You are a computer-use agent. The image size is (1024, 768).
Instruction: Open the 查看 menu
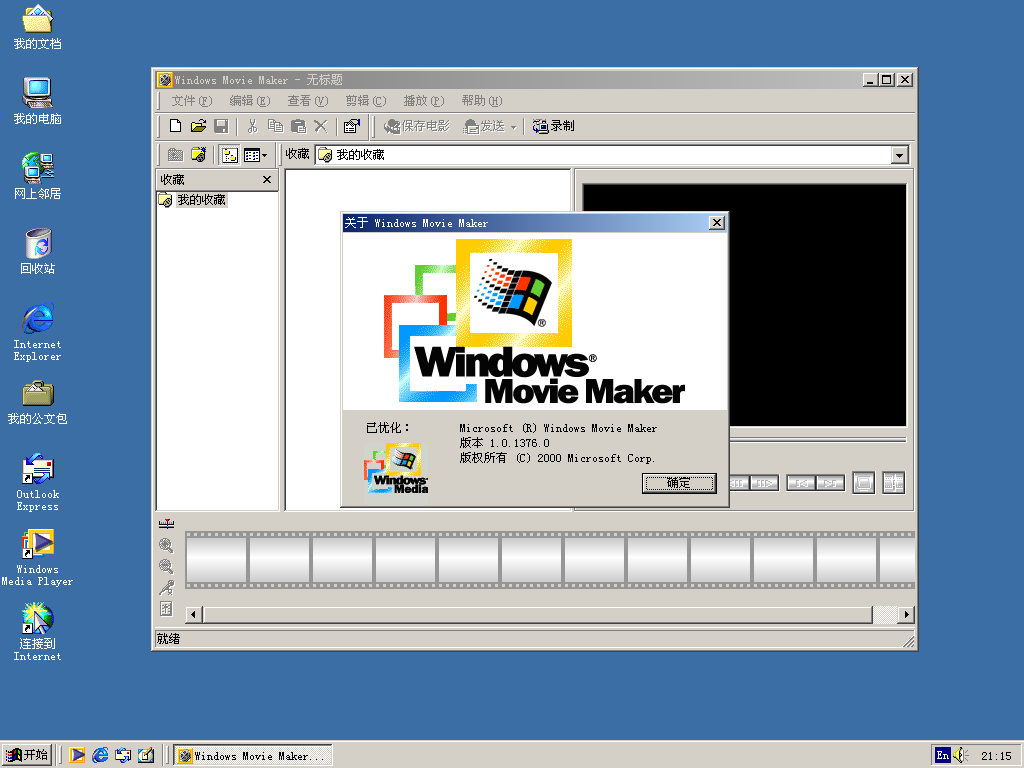[308, 101]
